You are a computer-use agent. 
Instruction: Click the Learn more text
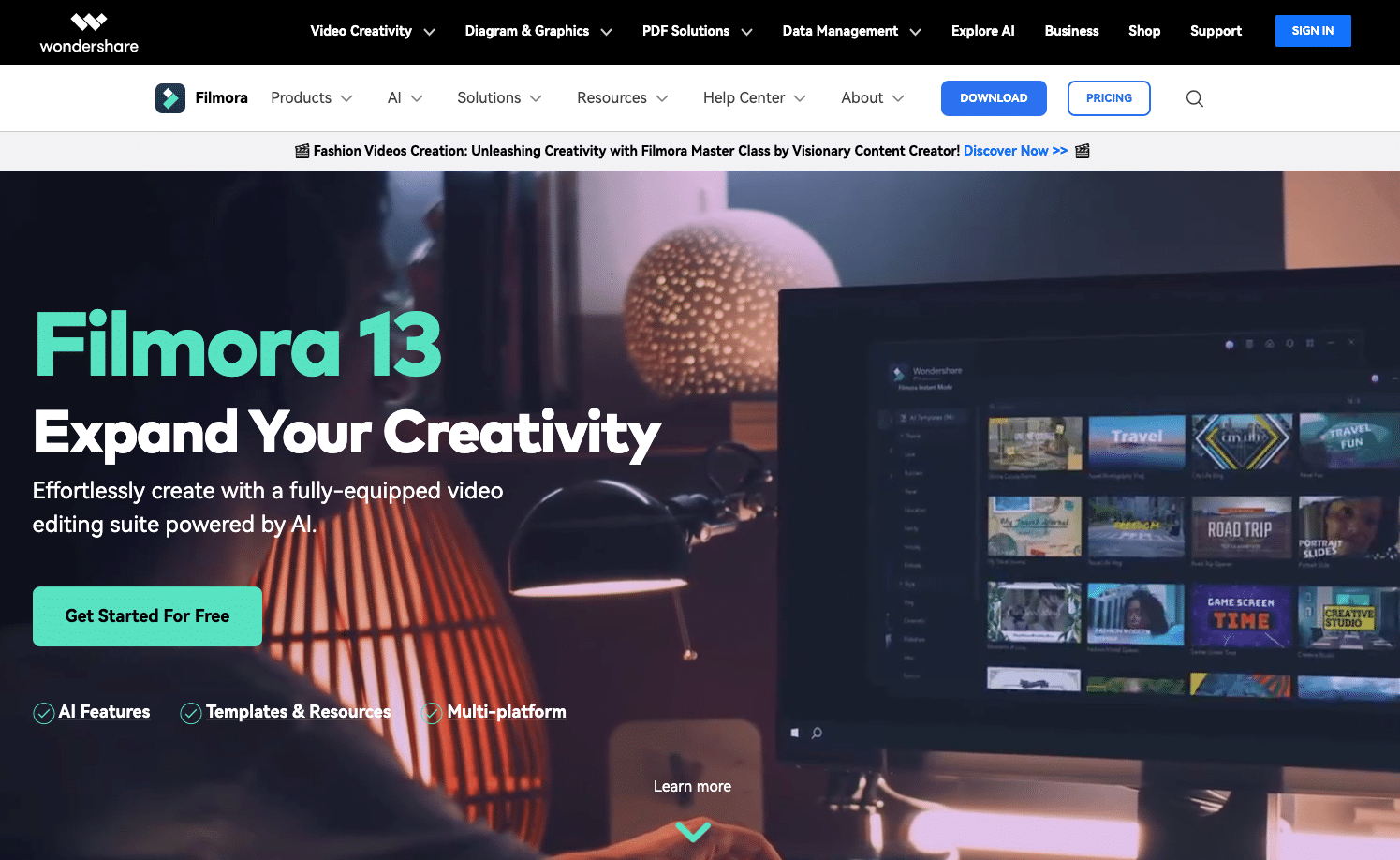692,787
